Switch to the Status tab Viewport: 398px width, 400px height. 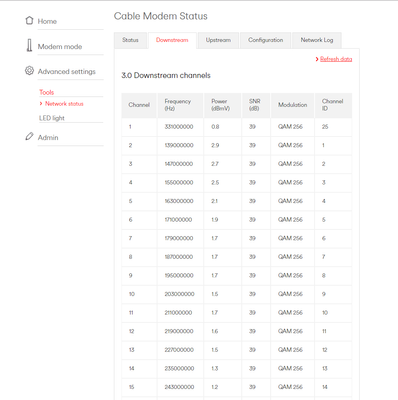[x=130, y=40]
